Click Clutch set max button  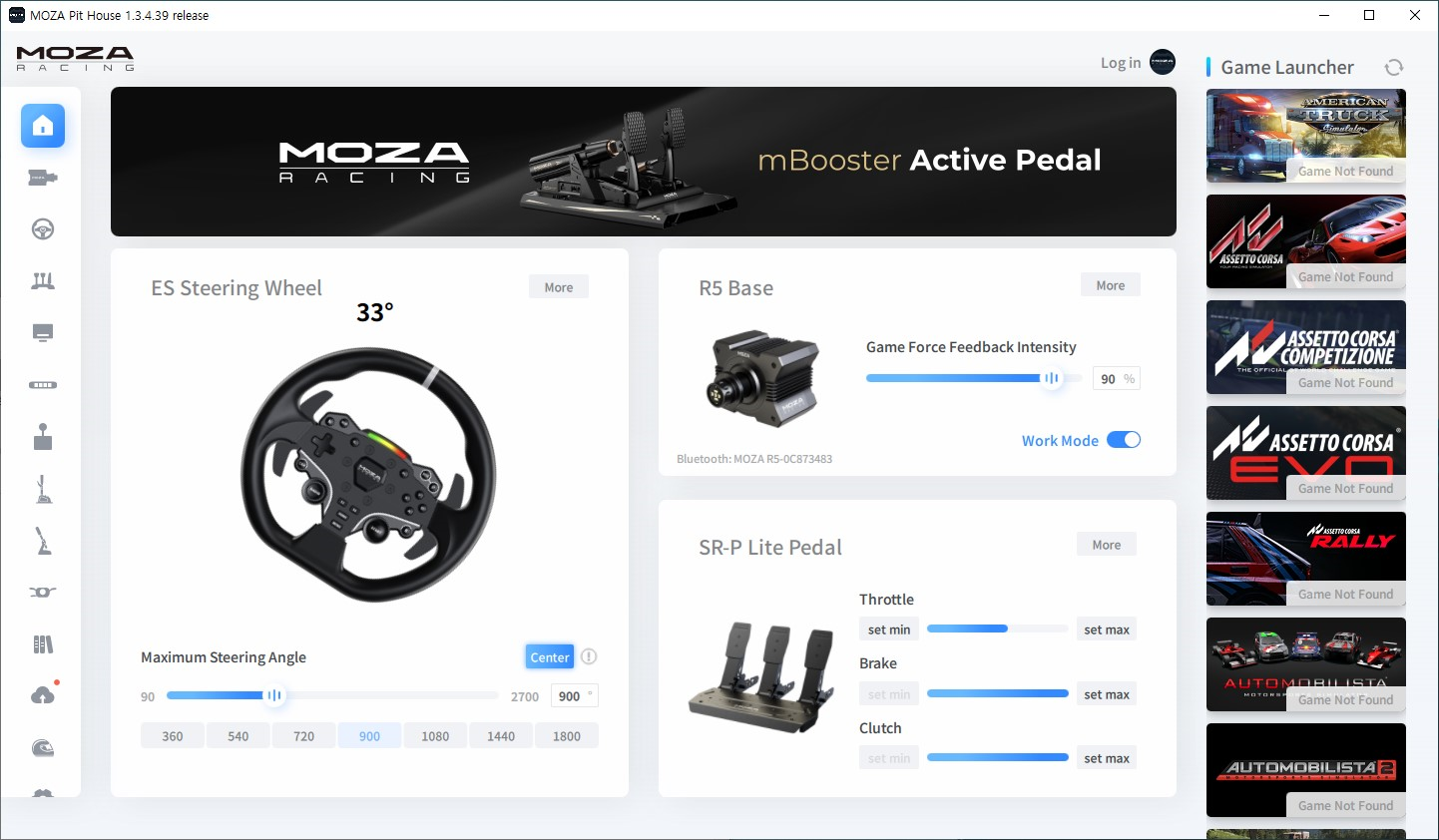(x=1107, y=758)
